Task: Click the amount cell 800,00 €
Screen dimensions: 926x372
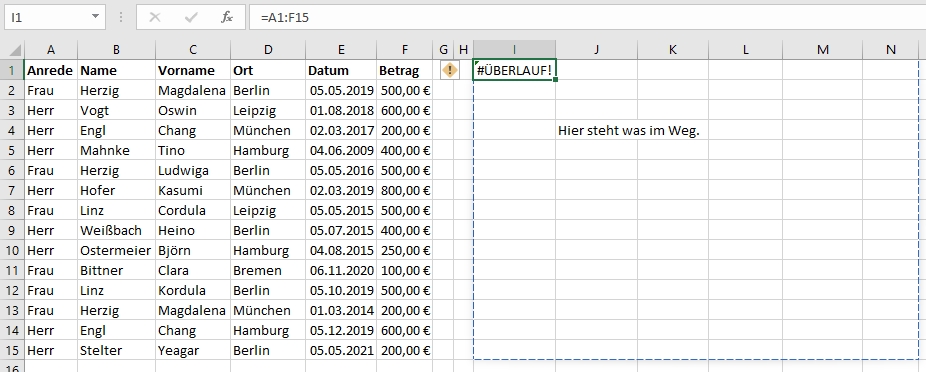Action: tap(405, 190)
